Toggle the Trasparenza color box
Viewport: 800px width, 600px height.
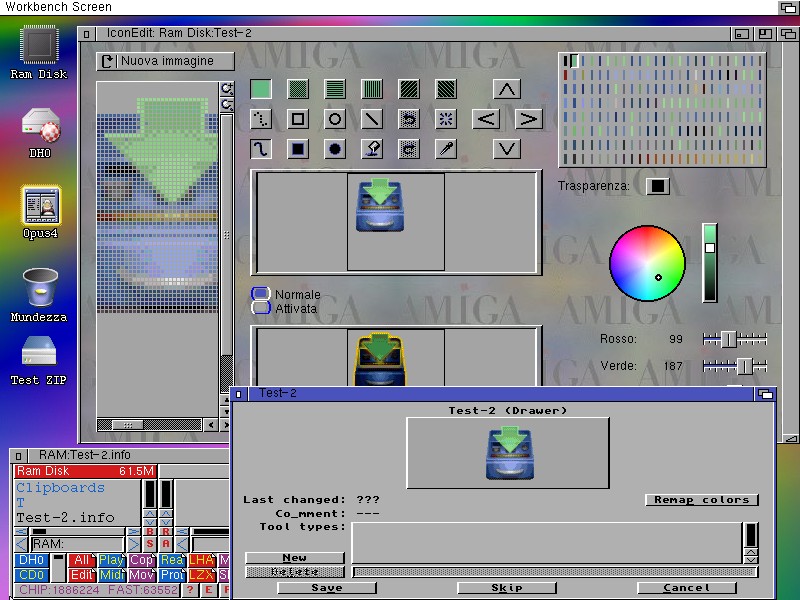click(x=657, y=186)
